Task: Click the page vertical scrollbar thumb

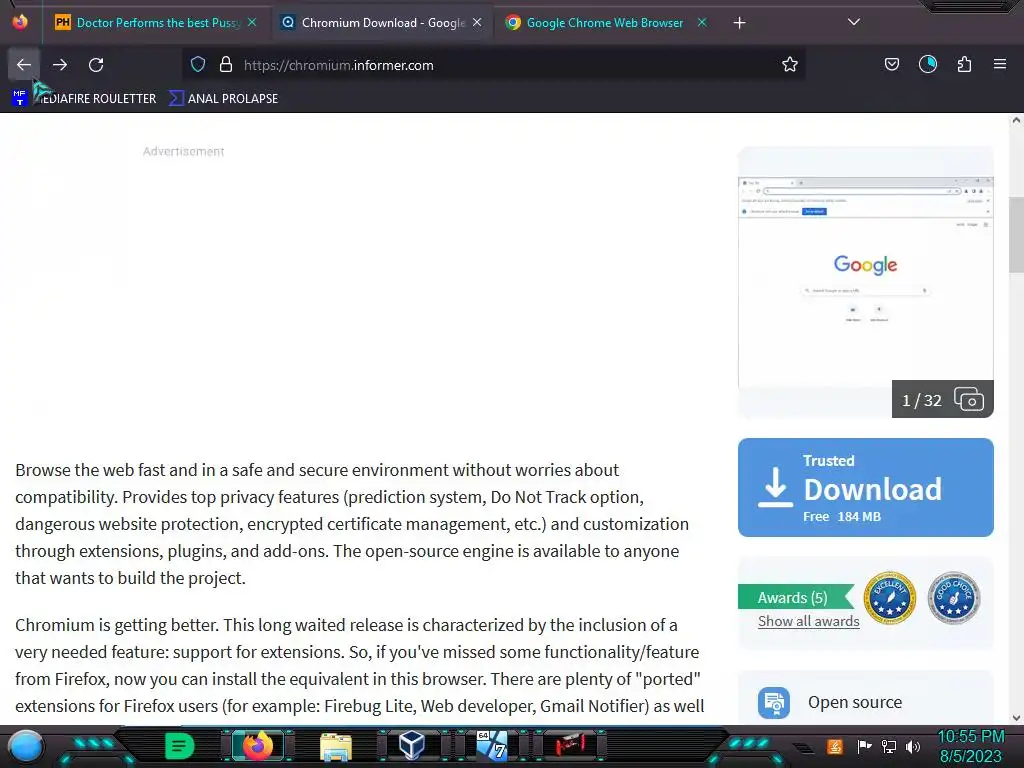Action: (1016, 234)
